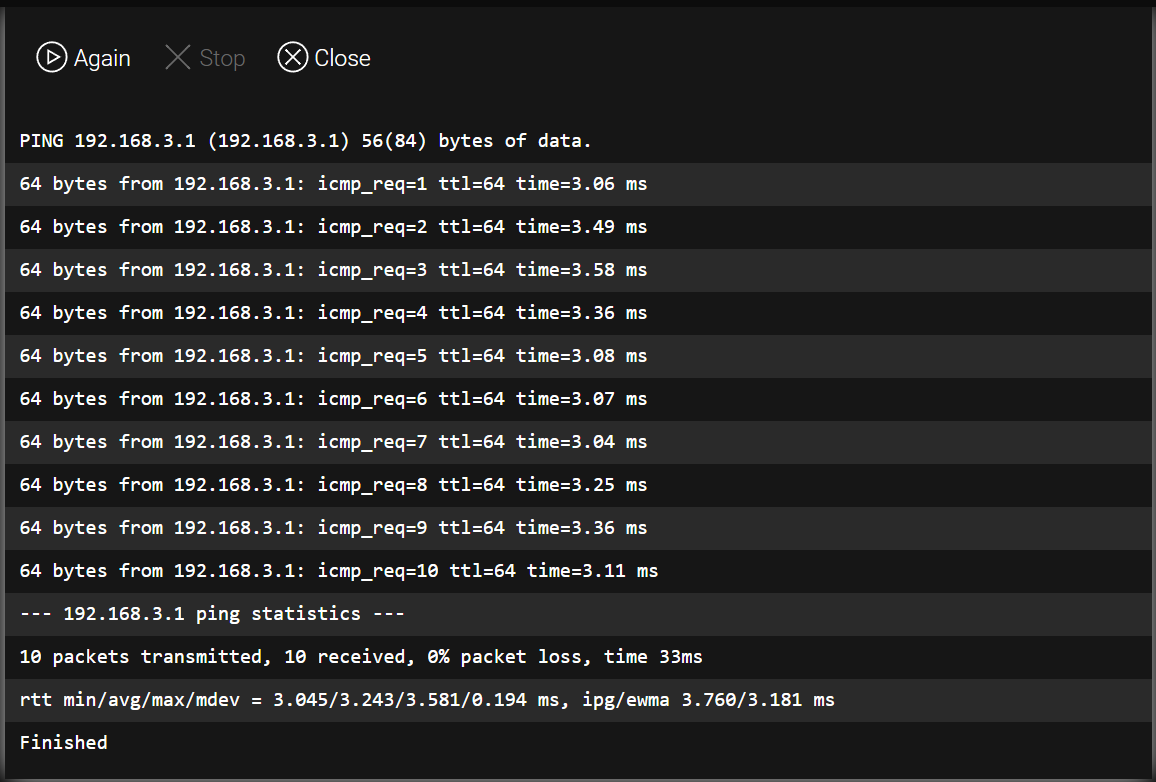Click the circled X icon beside Close

coord(293,57)
